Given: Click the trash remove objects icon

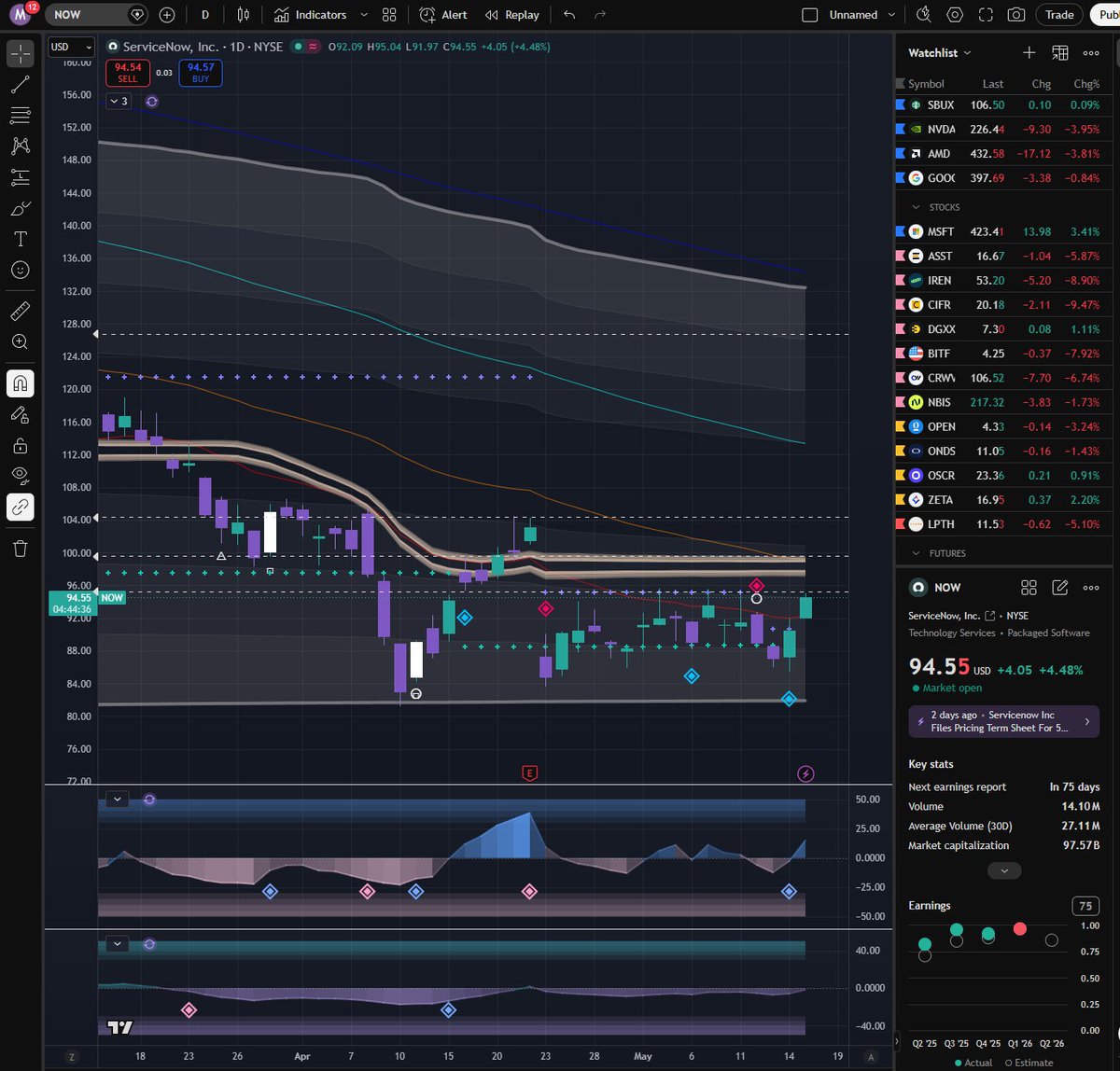Looking at the screenshot, I should click(x=21, y=548).
